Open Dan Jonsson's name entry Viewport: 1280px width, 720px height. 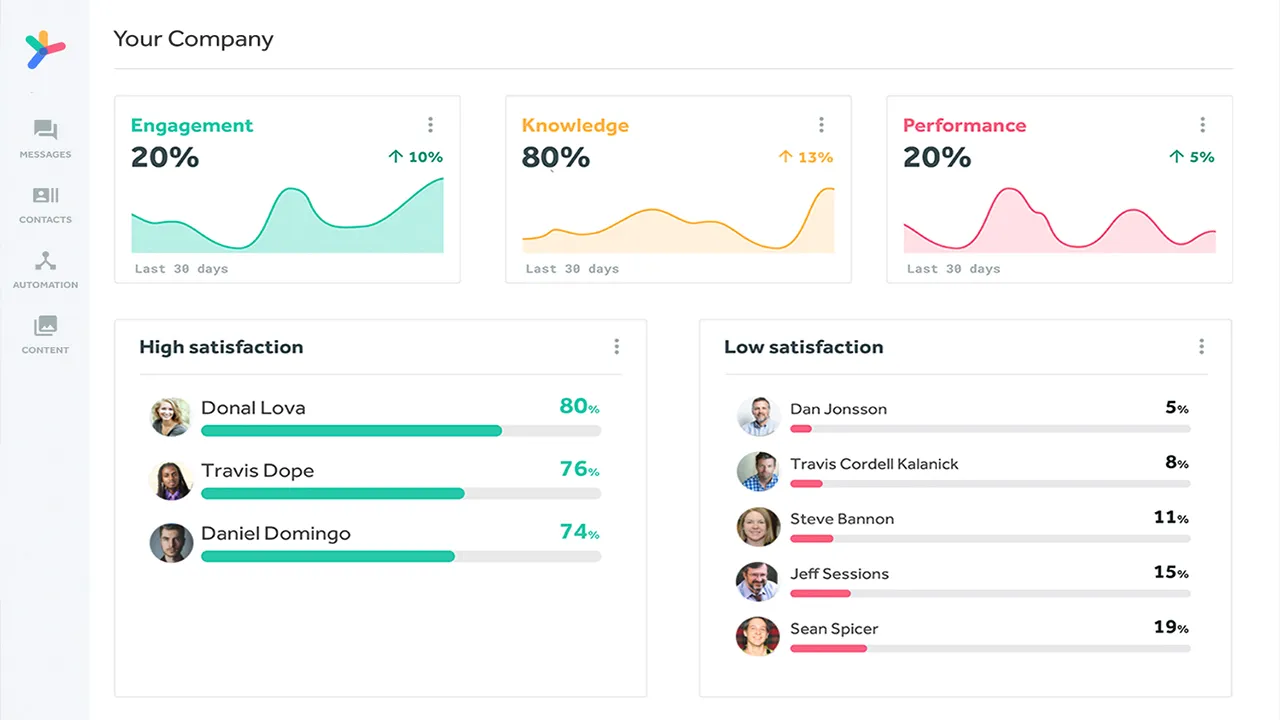point(838,409)
